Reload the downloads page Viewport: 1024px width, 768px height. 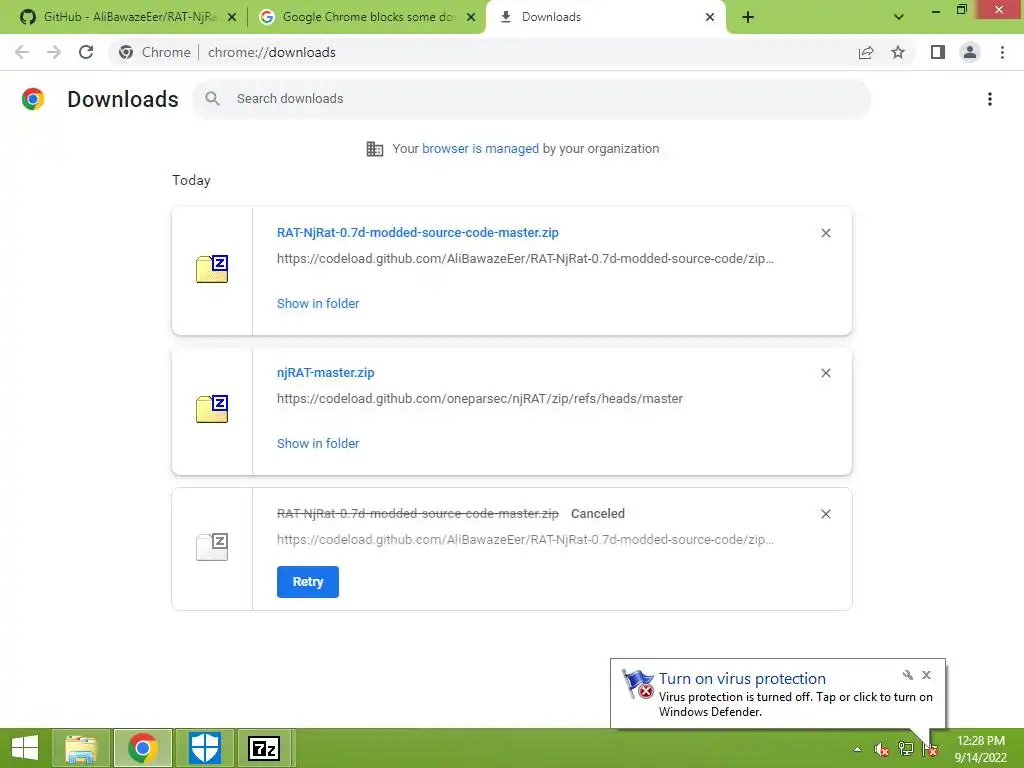pos(86,52)
